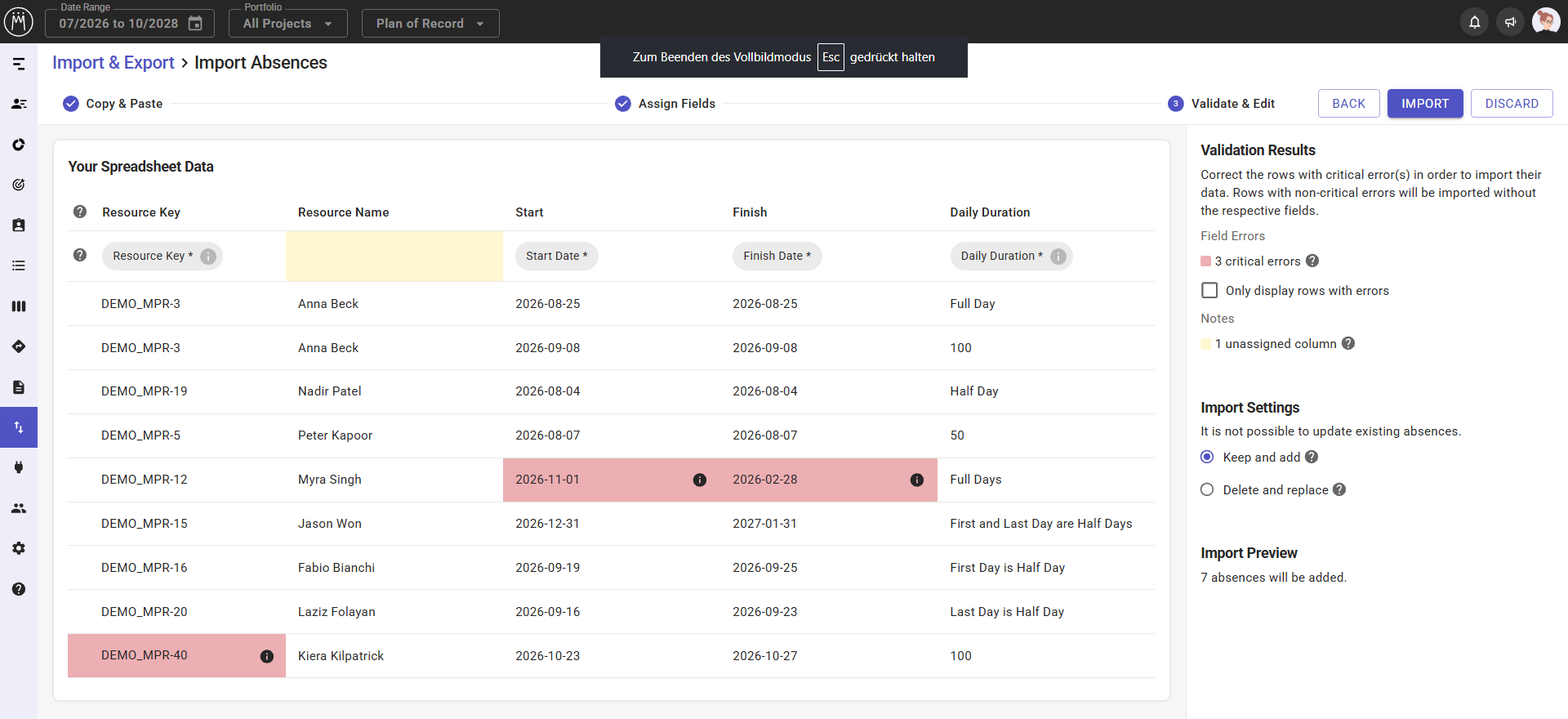The height and width of the screenshot is (719, 1568).
Task: Click the IMPORT button
Action: pyautogui.click(x=1425, y=104)
